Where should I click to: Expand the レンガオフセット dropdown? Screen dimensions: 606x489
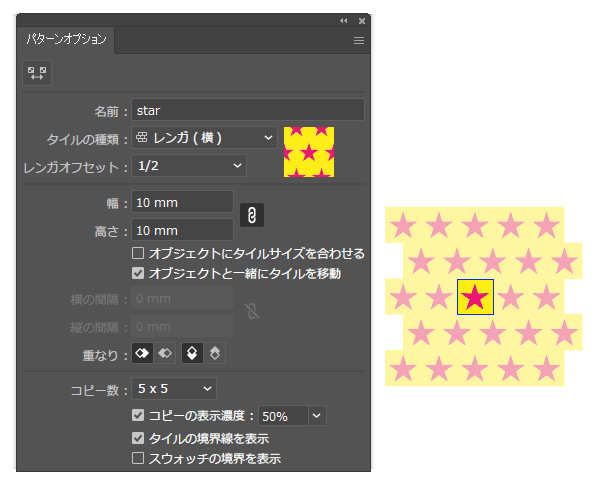click(189, 165)
